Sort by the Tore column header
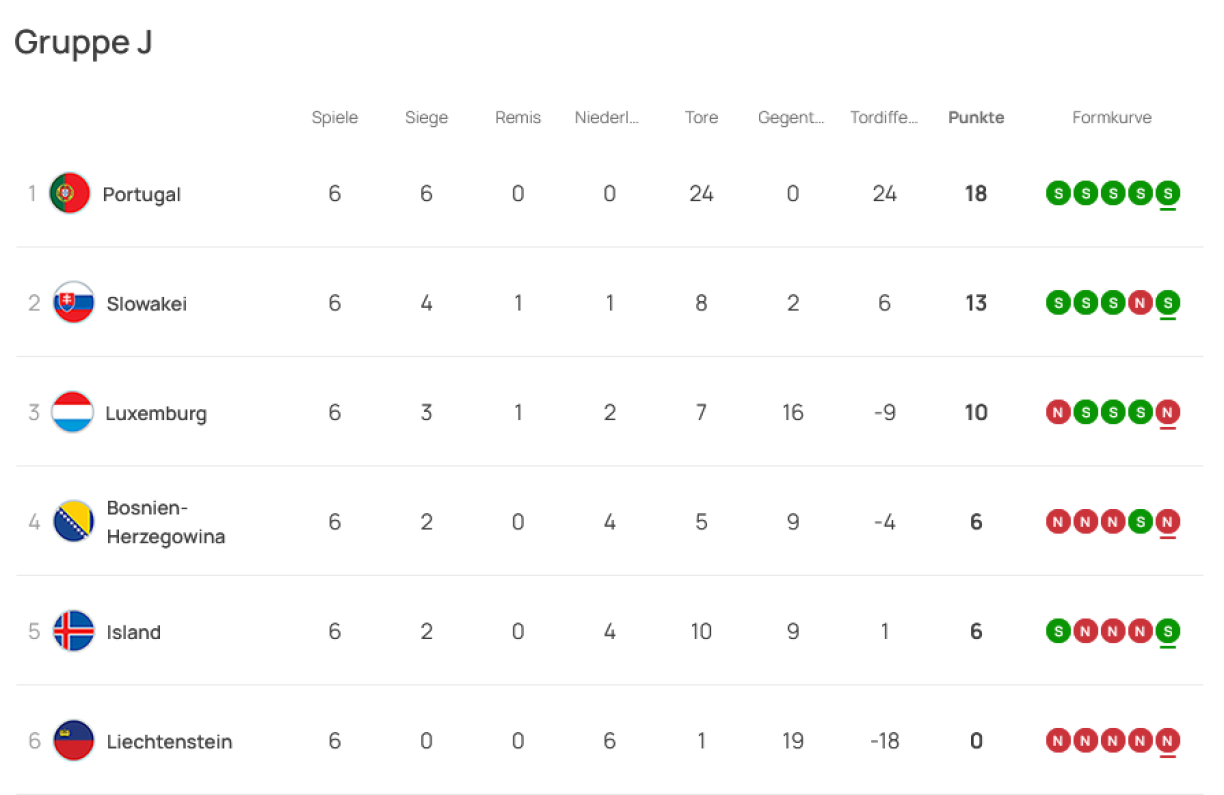 (701, 117)
